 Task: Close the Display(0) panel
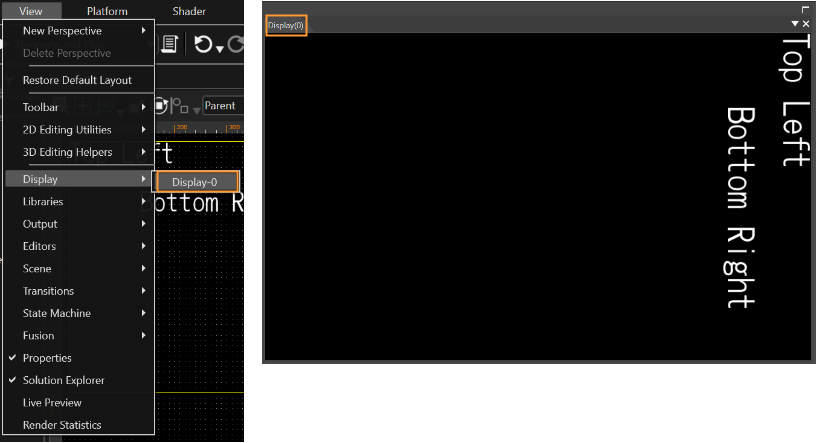(x=806, y=23)
